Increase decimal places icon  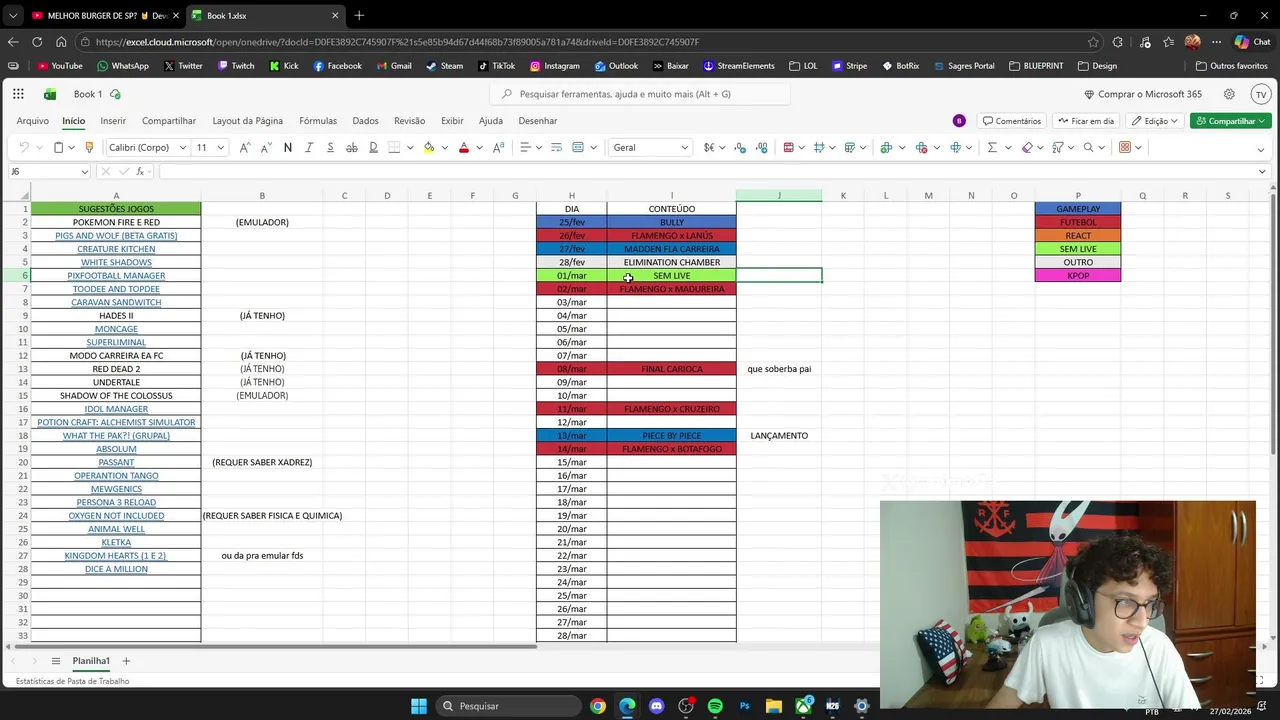tap(740, 147)
